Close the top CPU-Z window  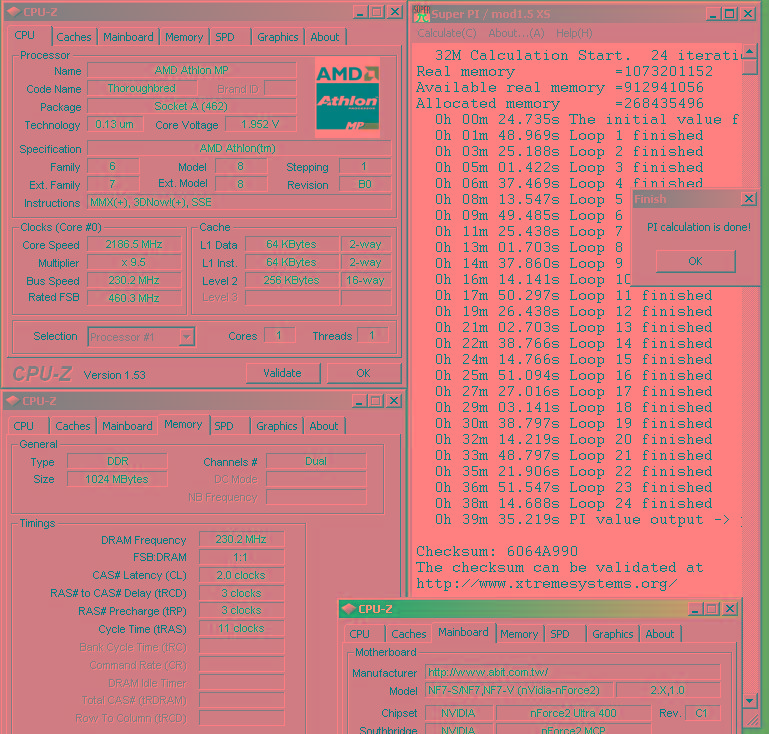pos(395,12)
